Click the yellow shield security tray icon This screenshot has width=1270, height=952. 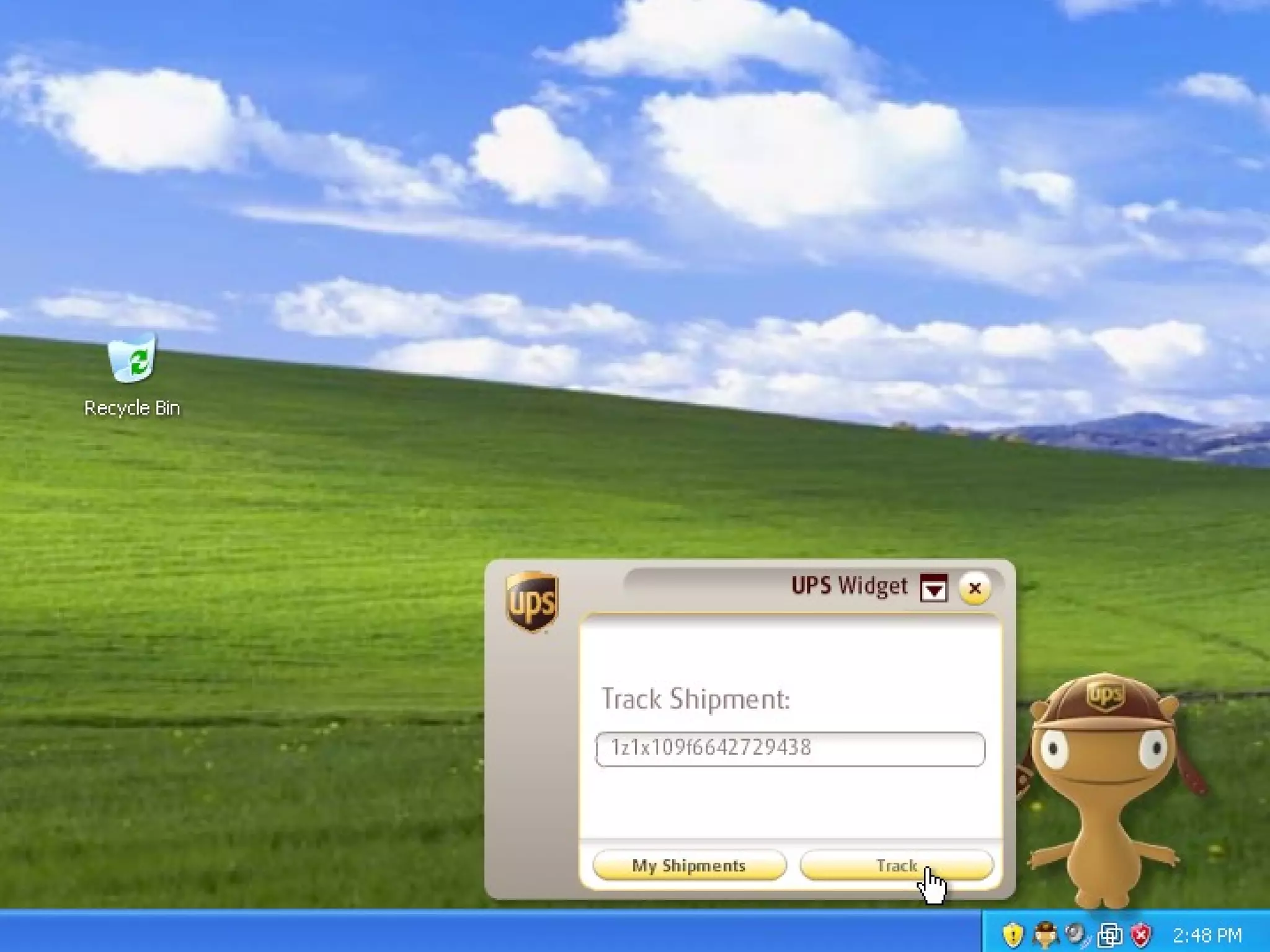tap(1012, 934)
